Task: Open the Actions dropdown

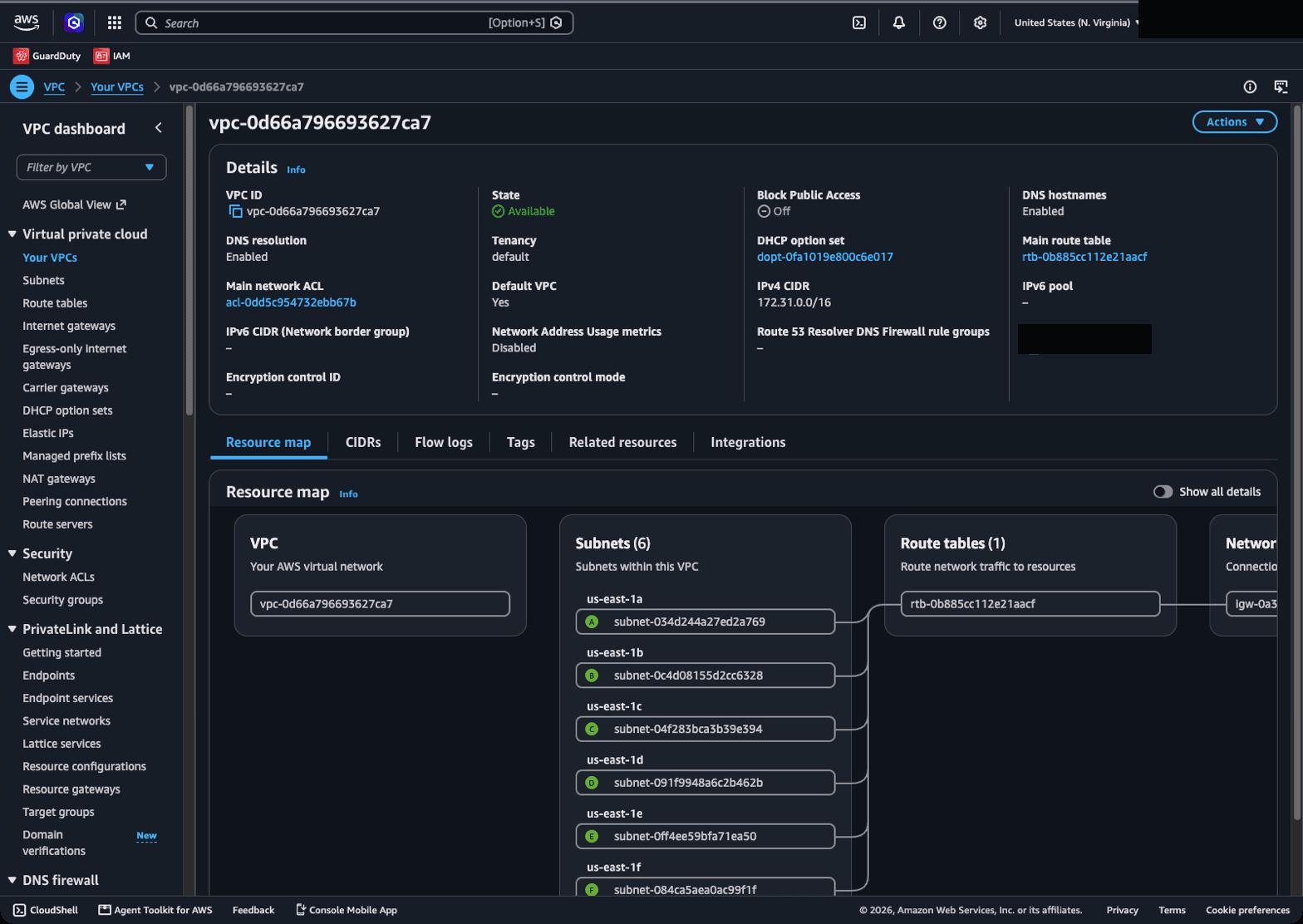Action: 1235,122
